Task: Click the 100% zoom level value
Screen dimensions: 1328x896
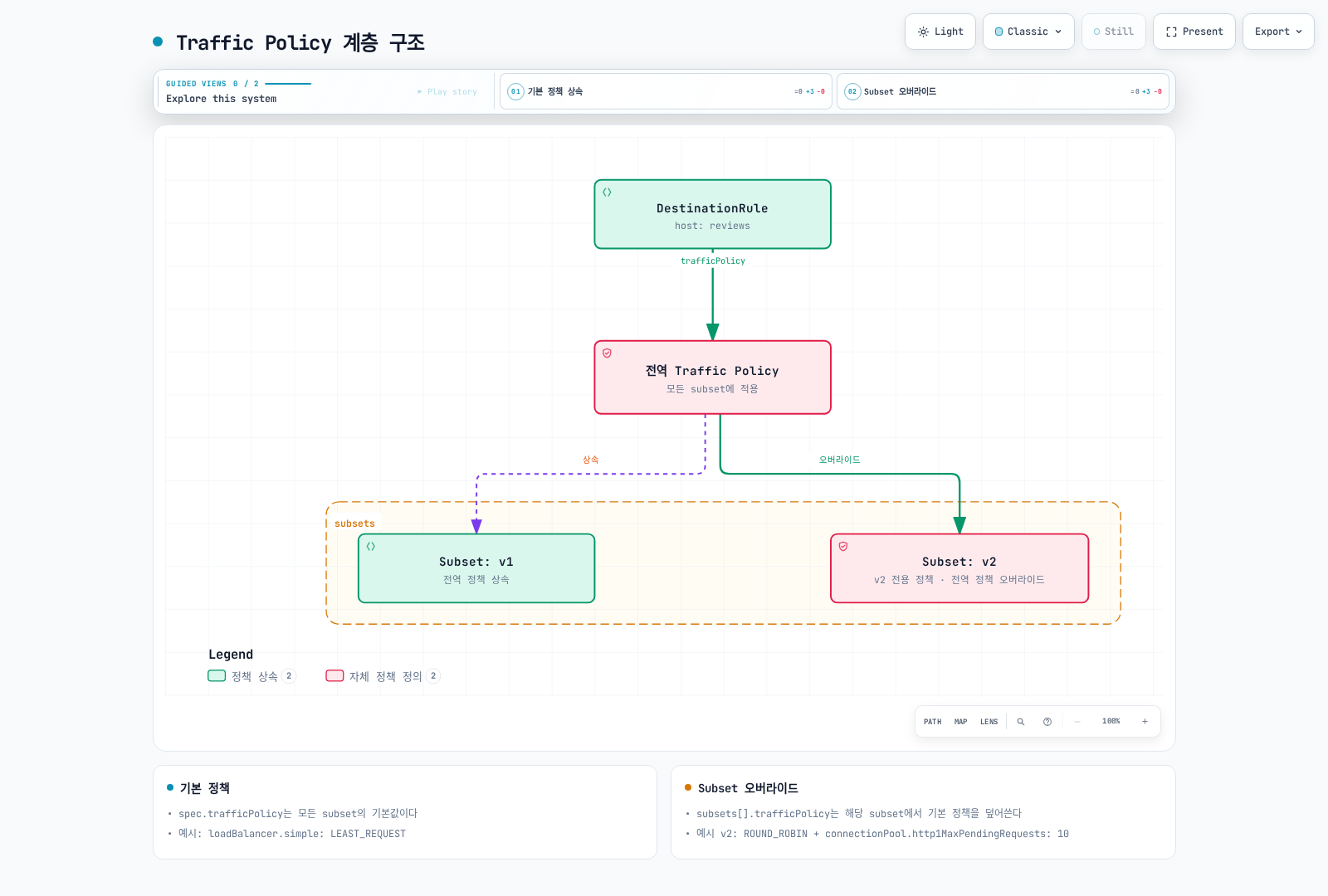Action: (1111, 722)
